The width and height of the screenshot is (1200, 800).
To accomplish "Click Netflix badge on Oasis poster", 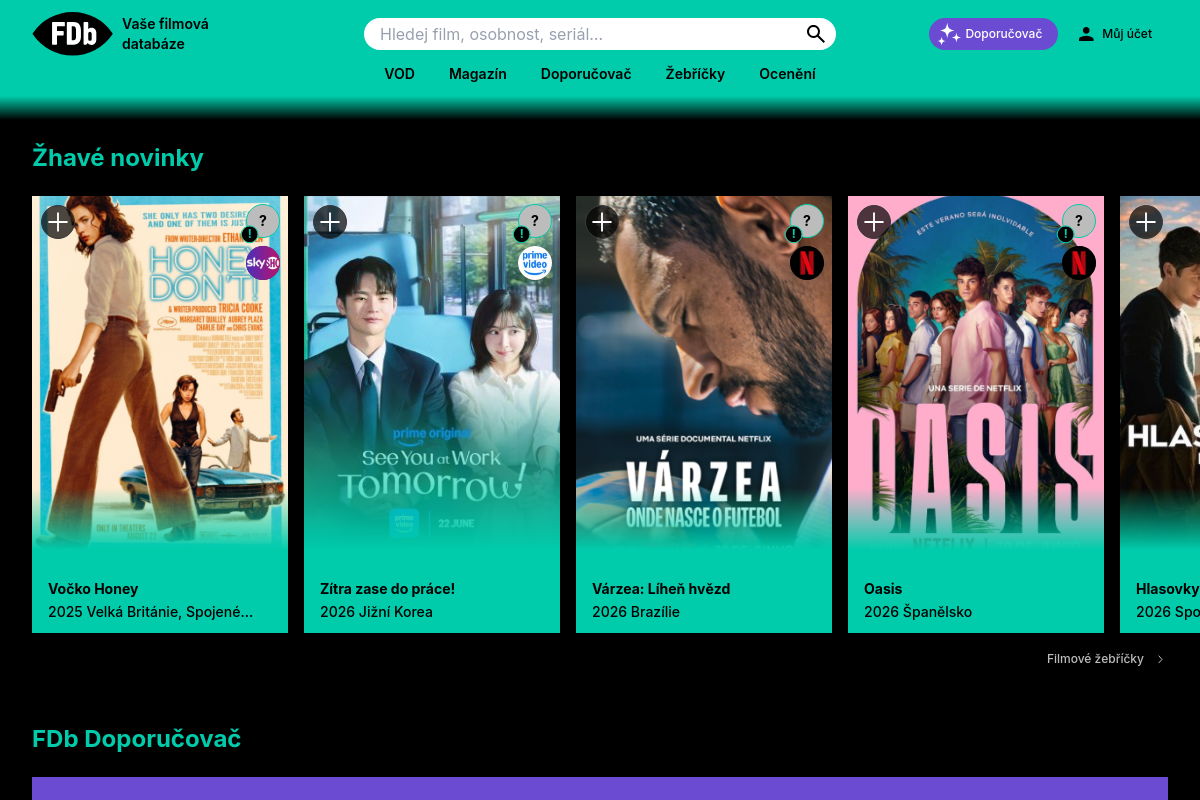I will pos(1079,263).
